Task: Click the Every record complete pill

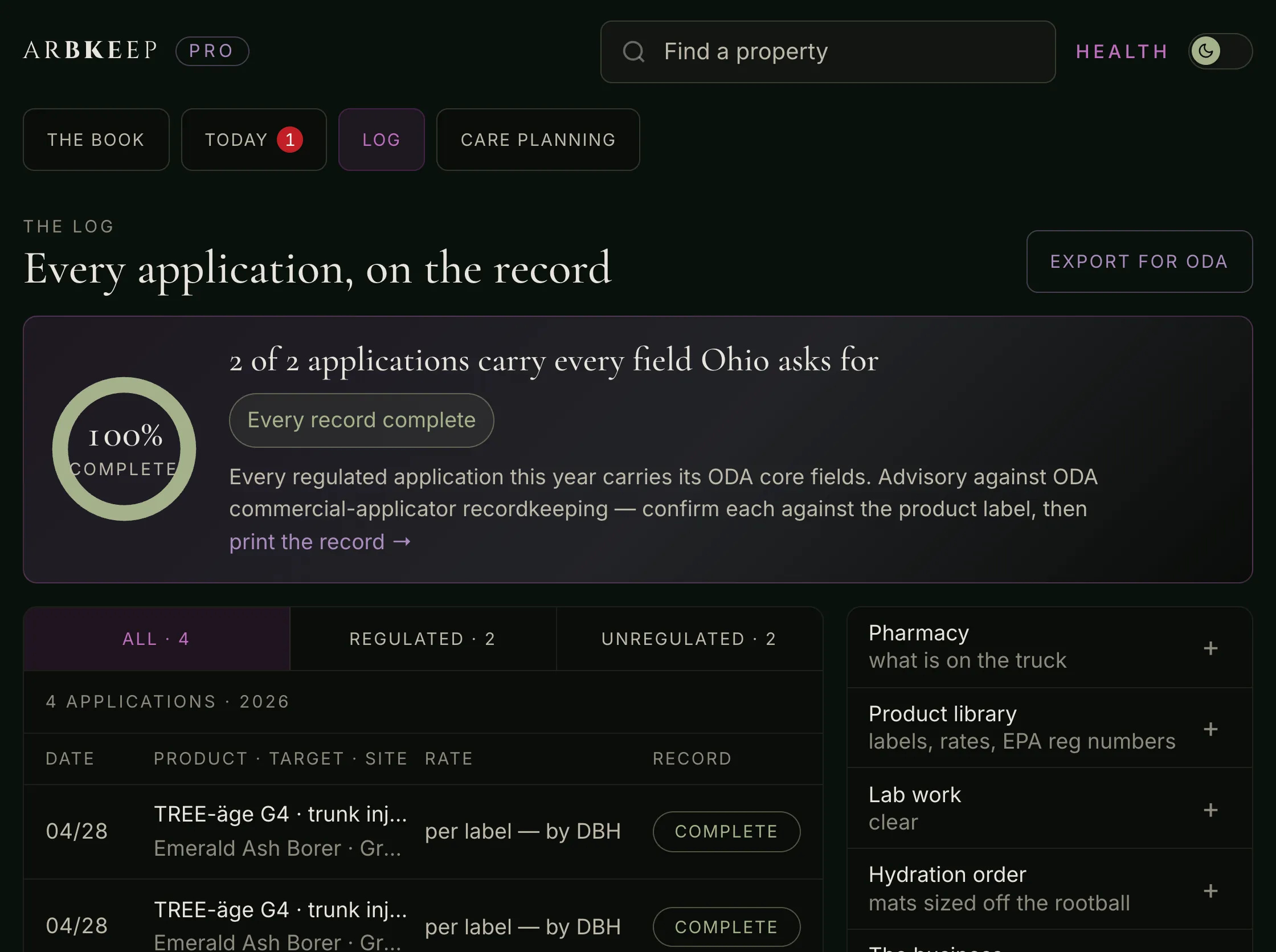Action: click(361, 420)
